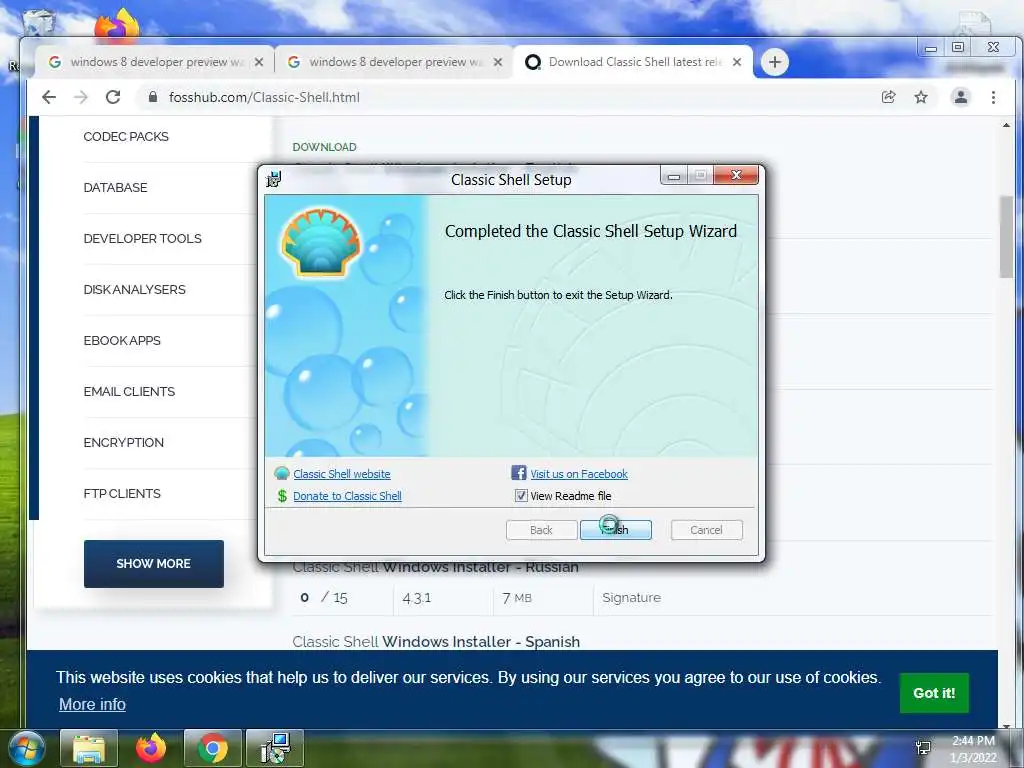Open a new browser tab
Viewport: 1024px width, 768px height.
pos(775,62)
